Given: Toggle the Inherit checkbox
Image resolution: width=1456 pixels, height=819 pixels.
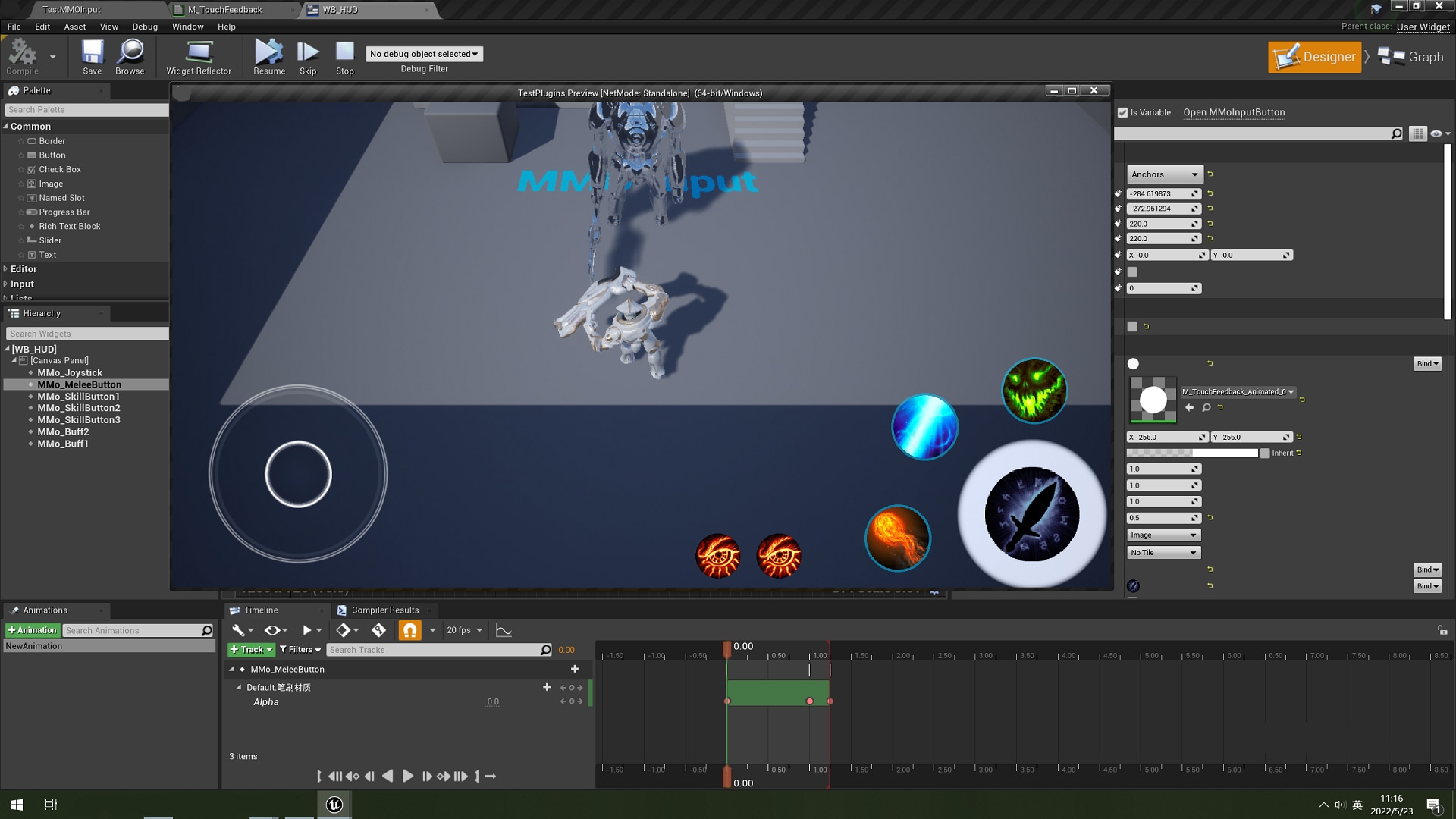Looking at the screenshot, I should (1264, 453).
